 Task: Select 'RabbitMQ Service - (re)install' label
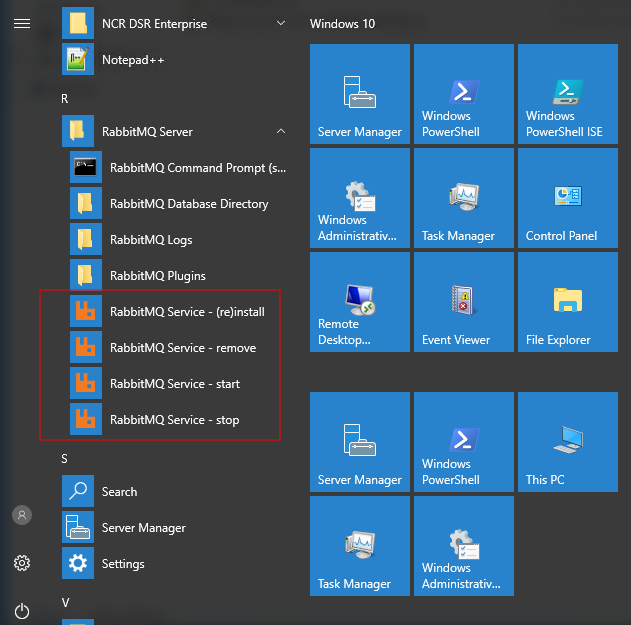click(188, 312)
